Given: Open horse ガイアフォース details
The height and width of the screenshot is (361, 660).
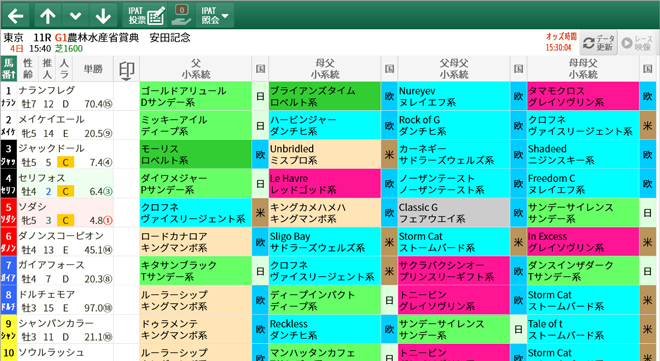Looking at the screenshot, I should (51, 265).
